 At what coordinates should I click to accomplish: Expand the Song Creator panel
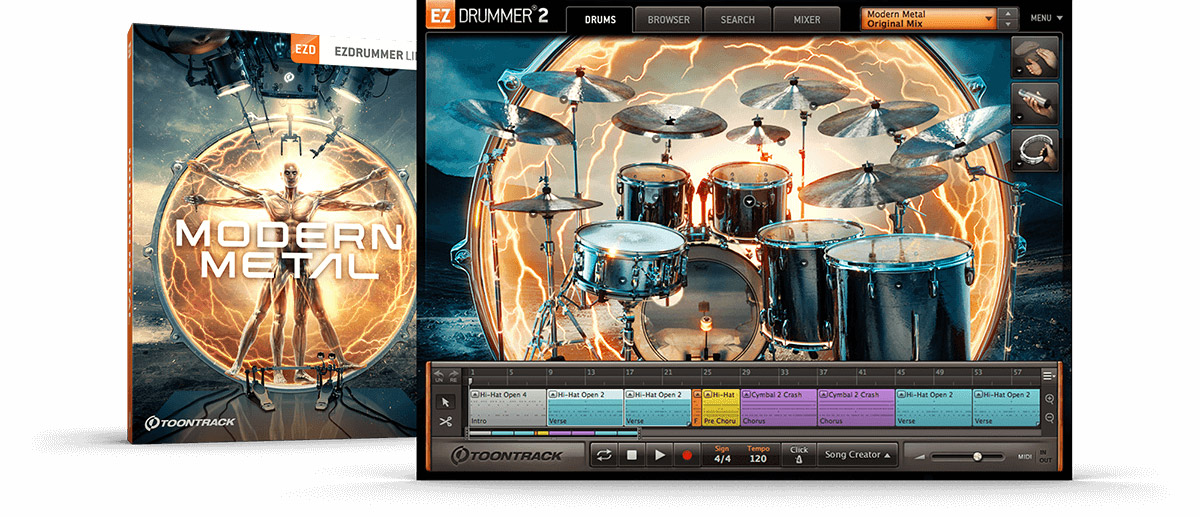click(x=857, y=455)
